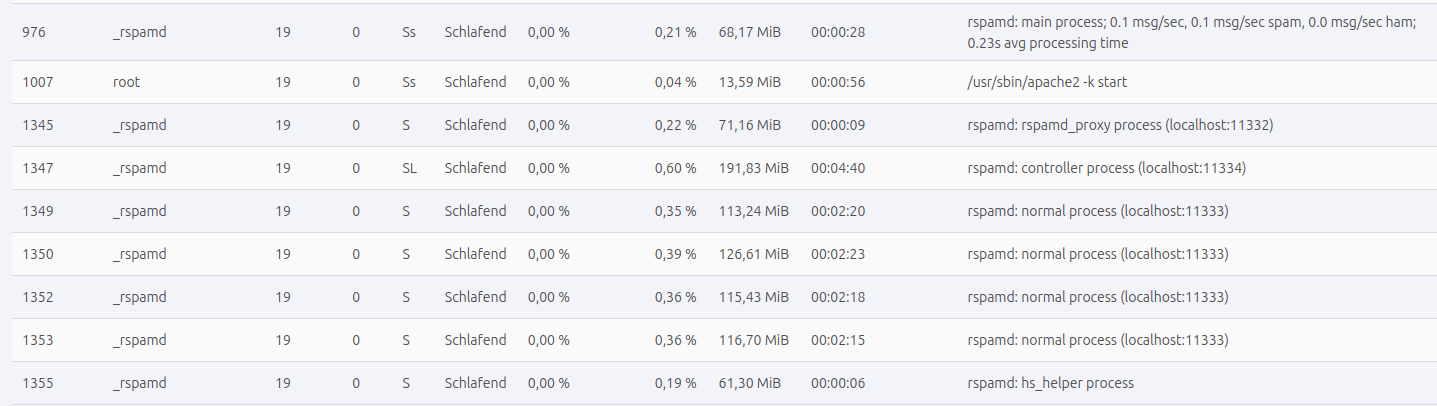Image resolution: width=1437 pixels, height=406 pixels.
Task: Select the 00:02:18 CPU time cell
Action: [837, 297]
